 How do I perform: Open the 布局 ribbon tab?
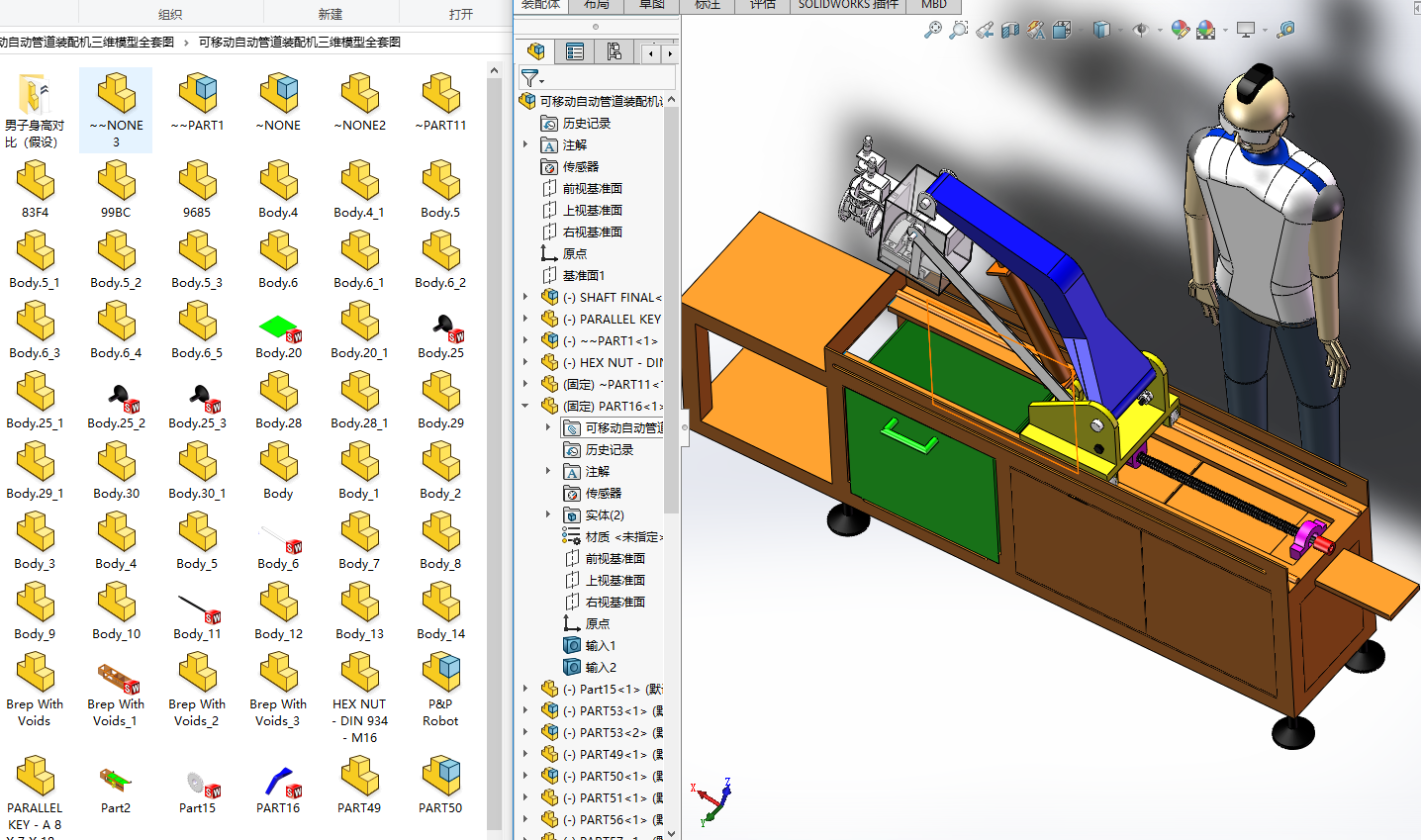point(597,5)
